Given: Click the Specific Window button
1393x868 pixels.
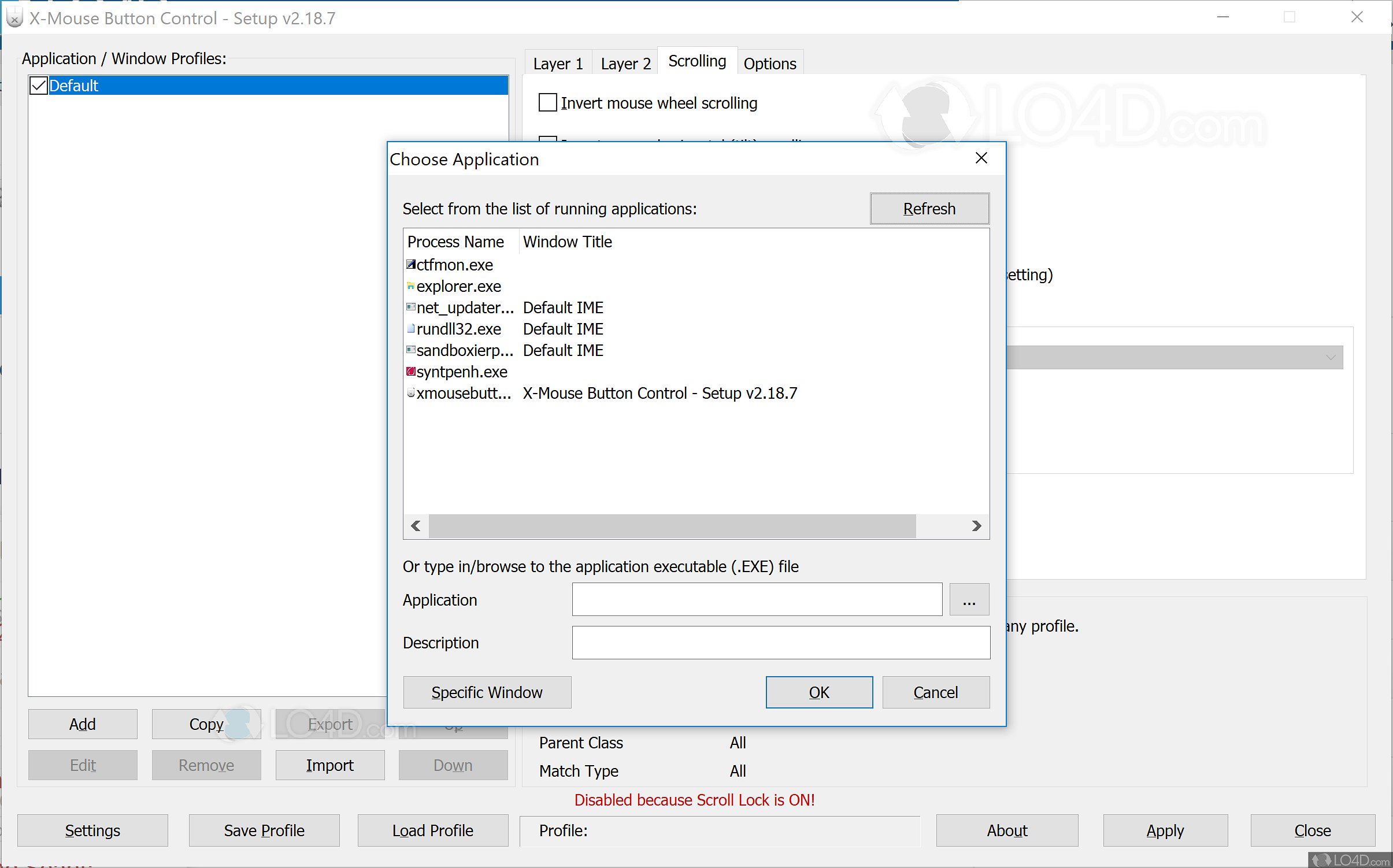Looking at the screenshot, I should pos(487,692).
